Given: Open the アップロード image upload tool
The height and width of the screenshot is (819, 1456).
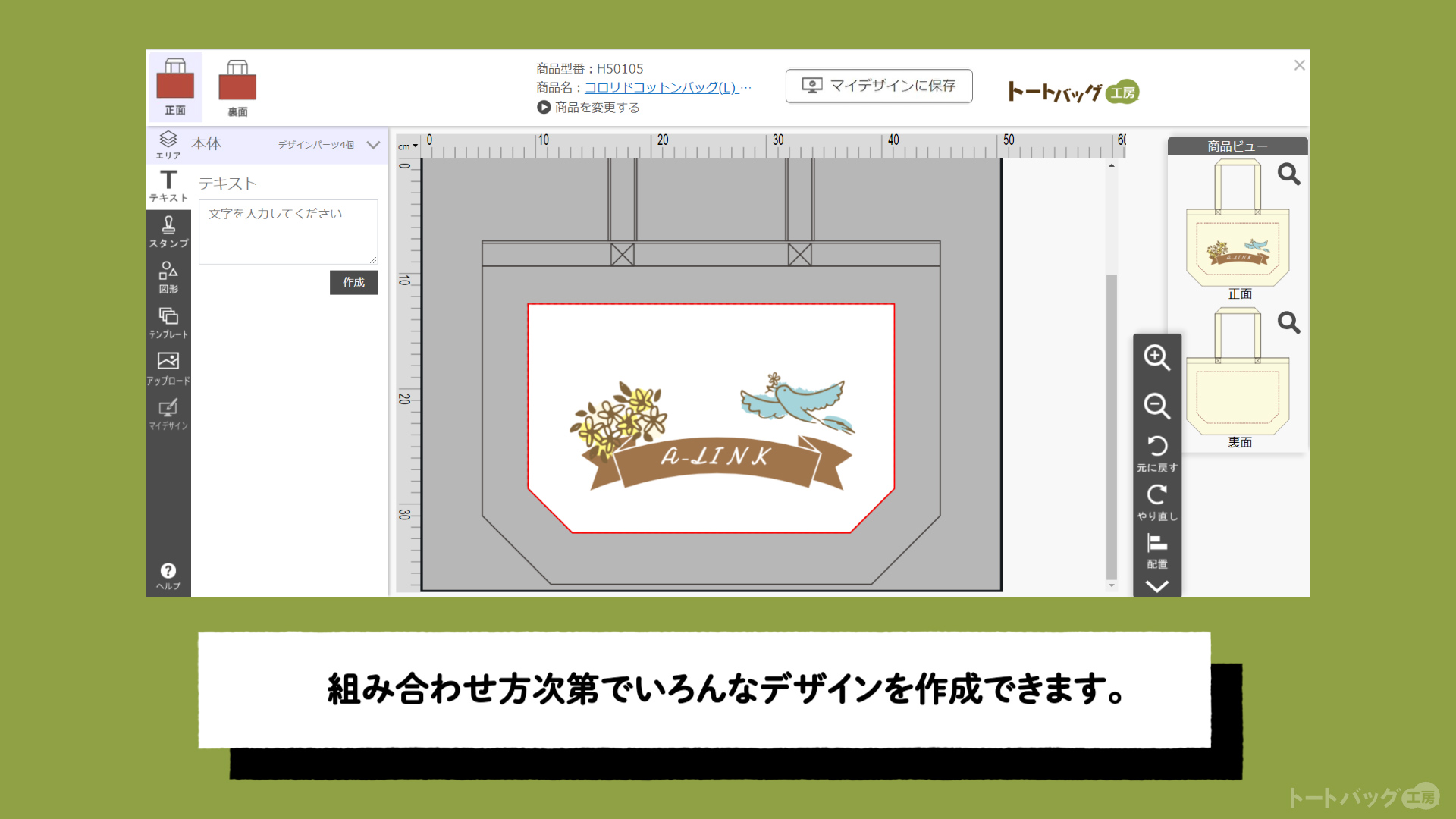Looking at the screenshot, I should 168,369.
